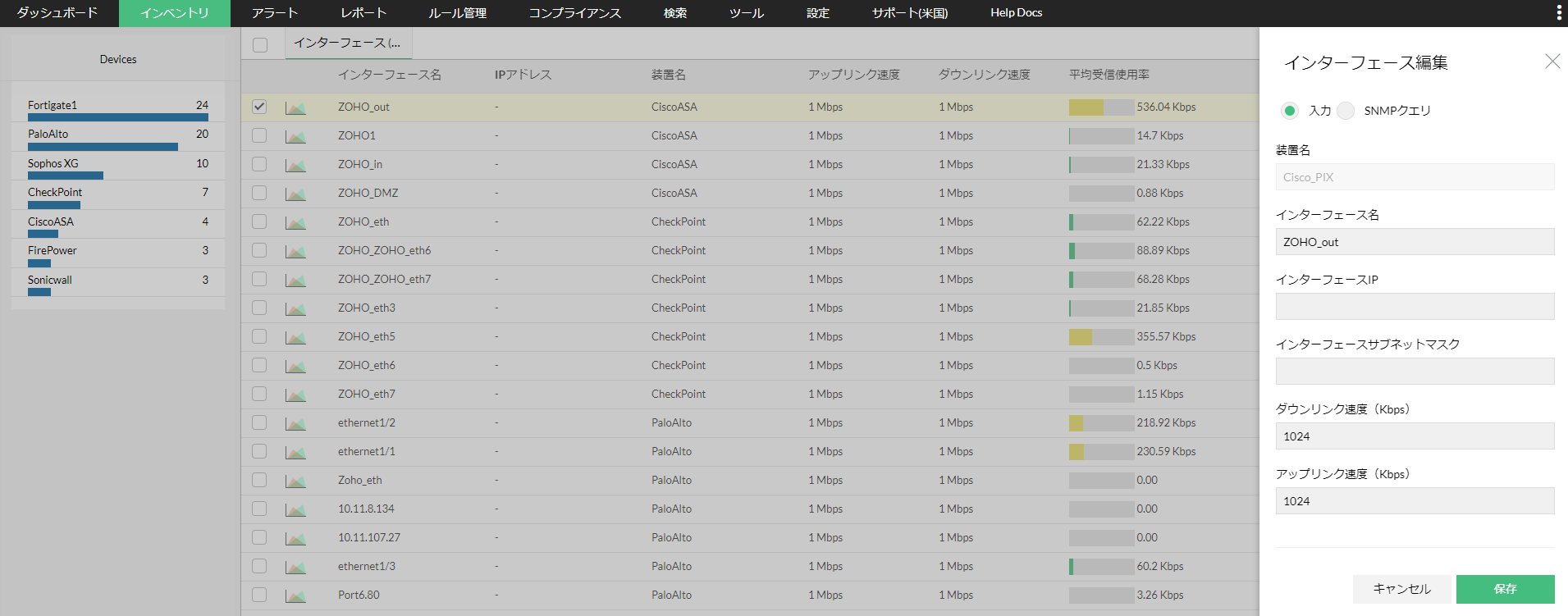
Task: Open the インベントリ tab
Action: coord(174,13)
